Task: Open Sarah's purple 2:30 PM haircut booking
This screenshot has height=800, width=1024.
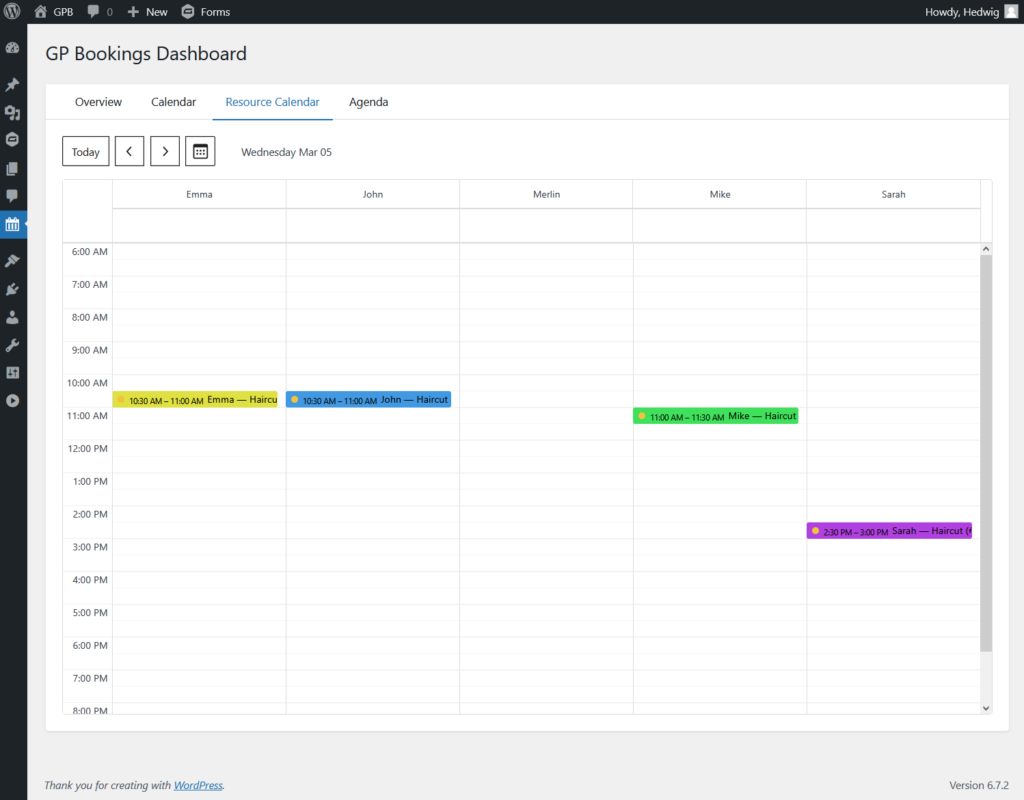Action: (889, 531)
